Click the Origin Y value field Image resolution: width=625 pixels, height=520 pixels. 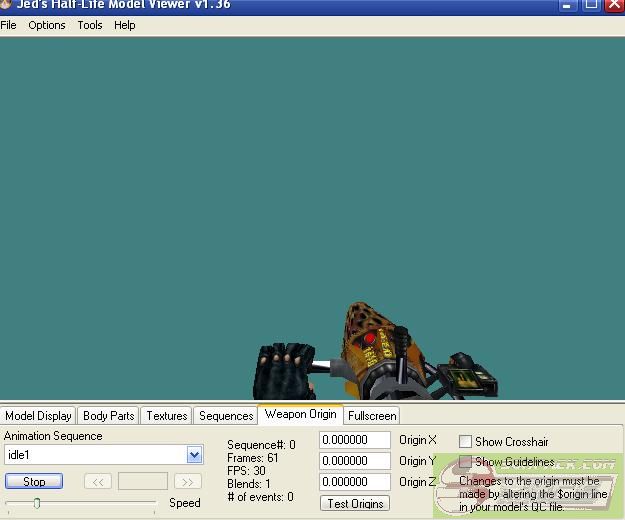click(355, 461)
